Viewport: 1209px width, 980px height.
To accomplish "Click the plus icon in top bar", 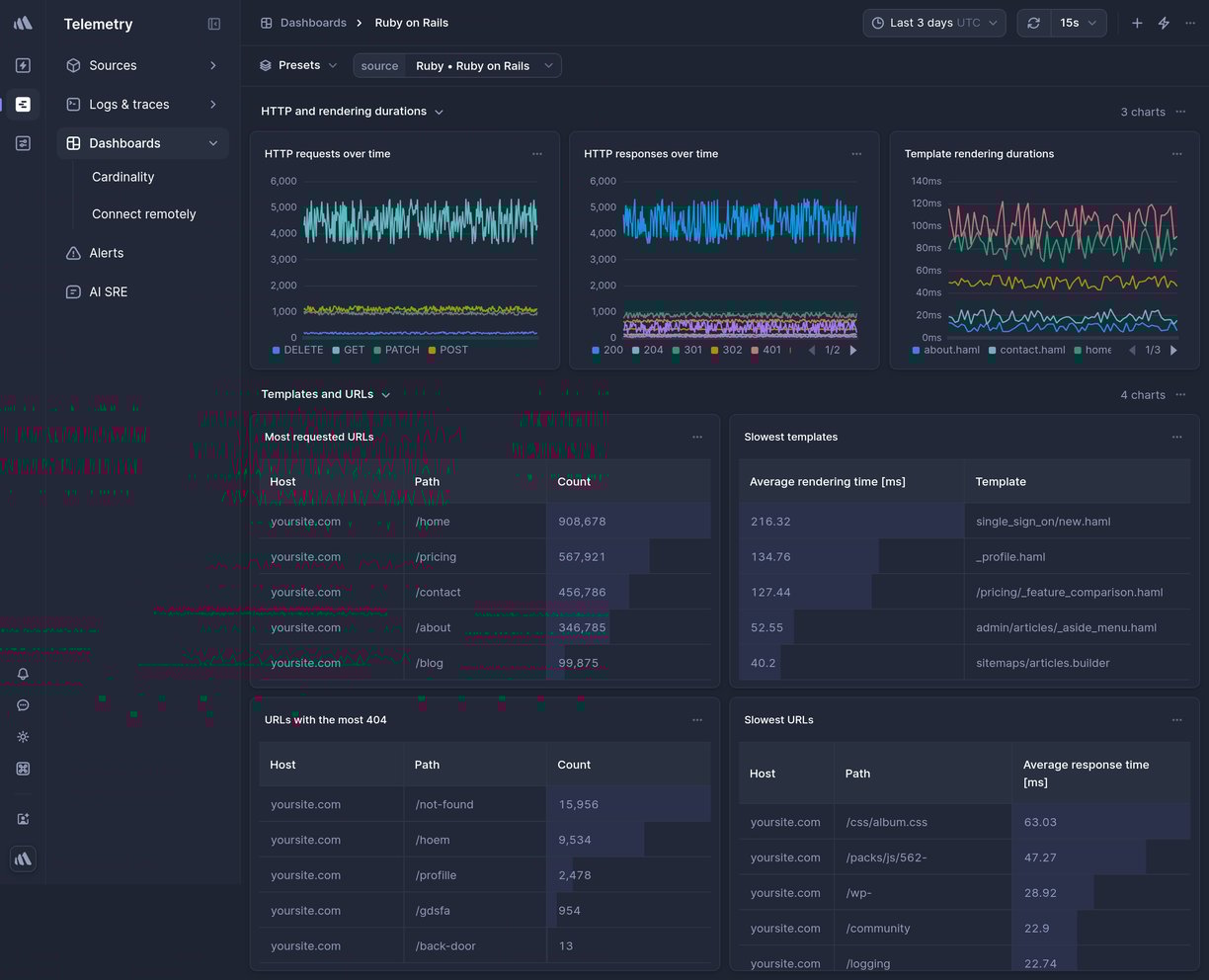I will pos(1137,23).
